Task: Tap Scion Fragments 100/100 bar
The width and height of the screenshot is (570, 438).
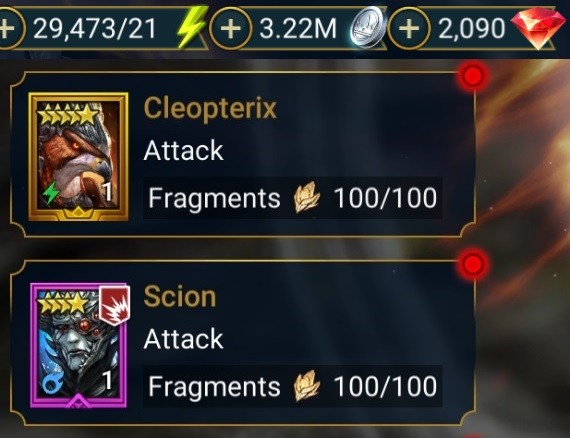Action: [x=293, y=386]
